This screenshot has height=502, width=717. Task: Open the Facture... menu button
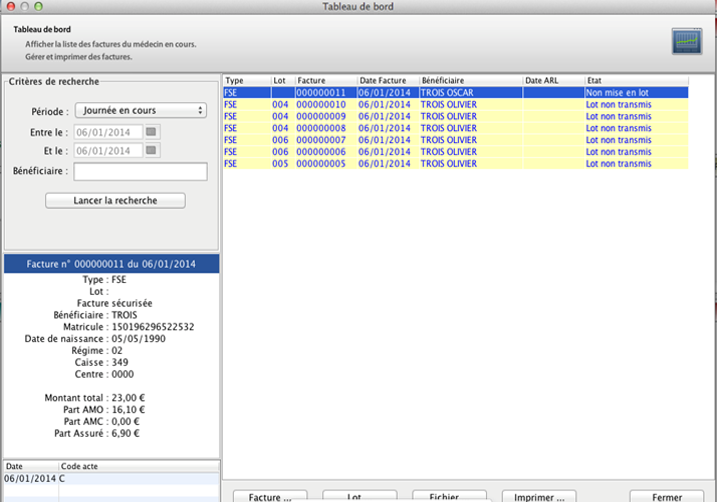coord(270,495)
